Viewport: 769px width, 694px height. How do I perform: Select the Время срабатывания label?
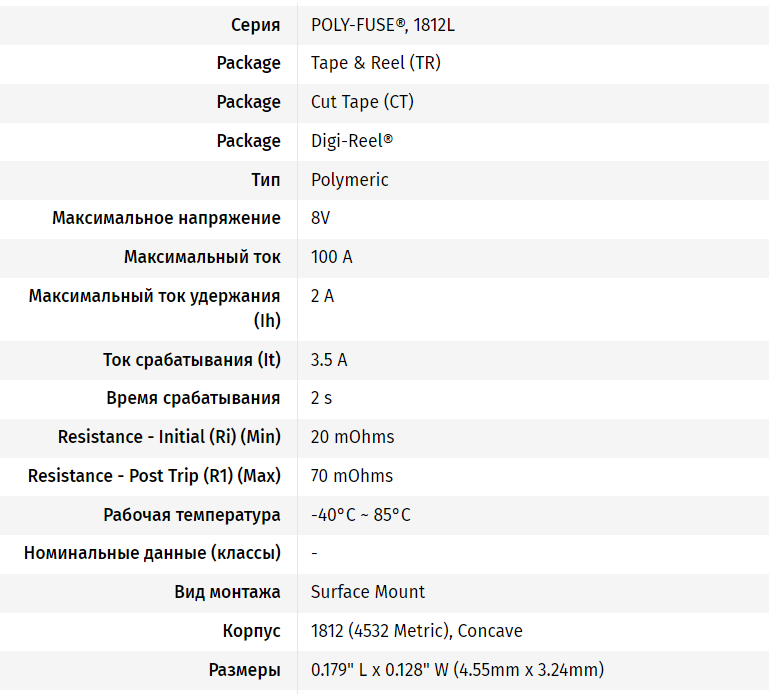[x=193, y=398]
